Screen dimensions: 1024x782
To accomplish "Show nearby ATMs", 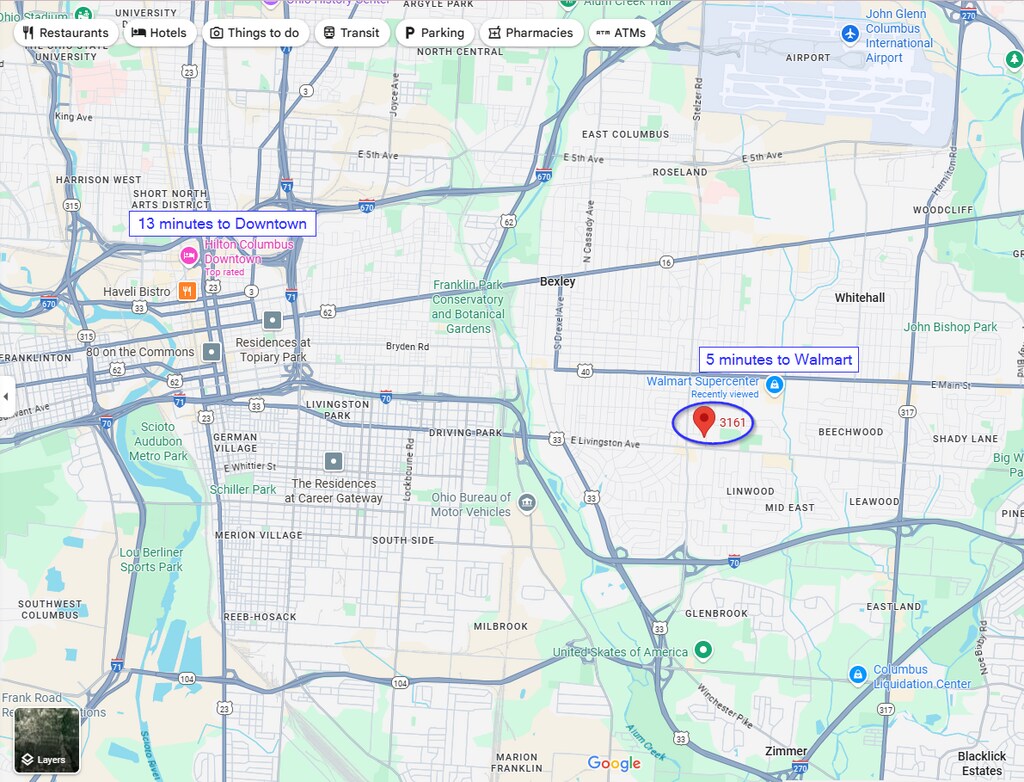I will 622,33.
